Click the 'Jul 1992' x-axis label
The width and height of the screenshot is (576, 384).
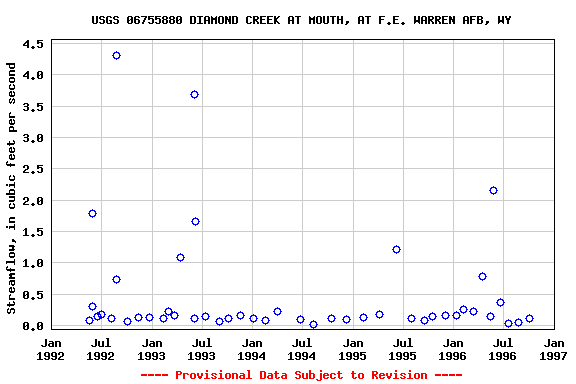coord(101,349)
